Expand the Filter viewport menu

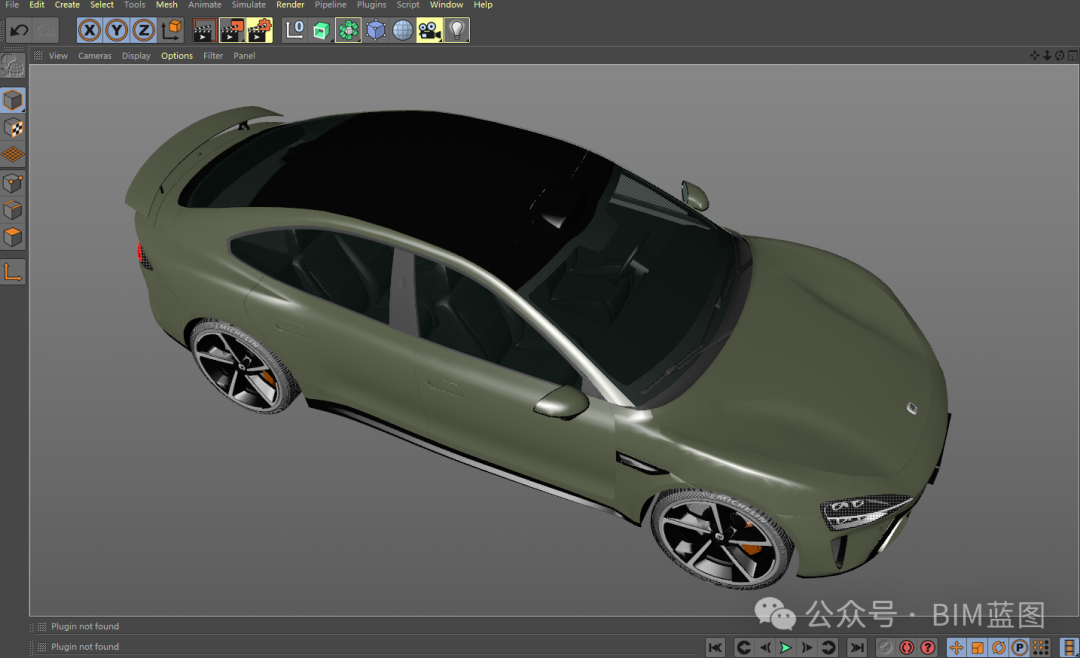pos(212,56)
